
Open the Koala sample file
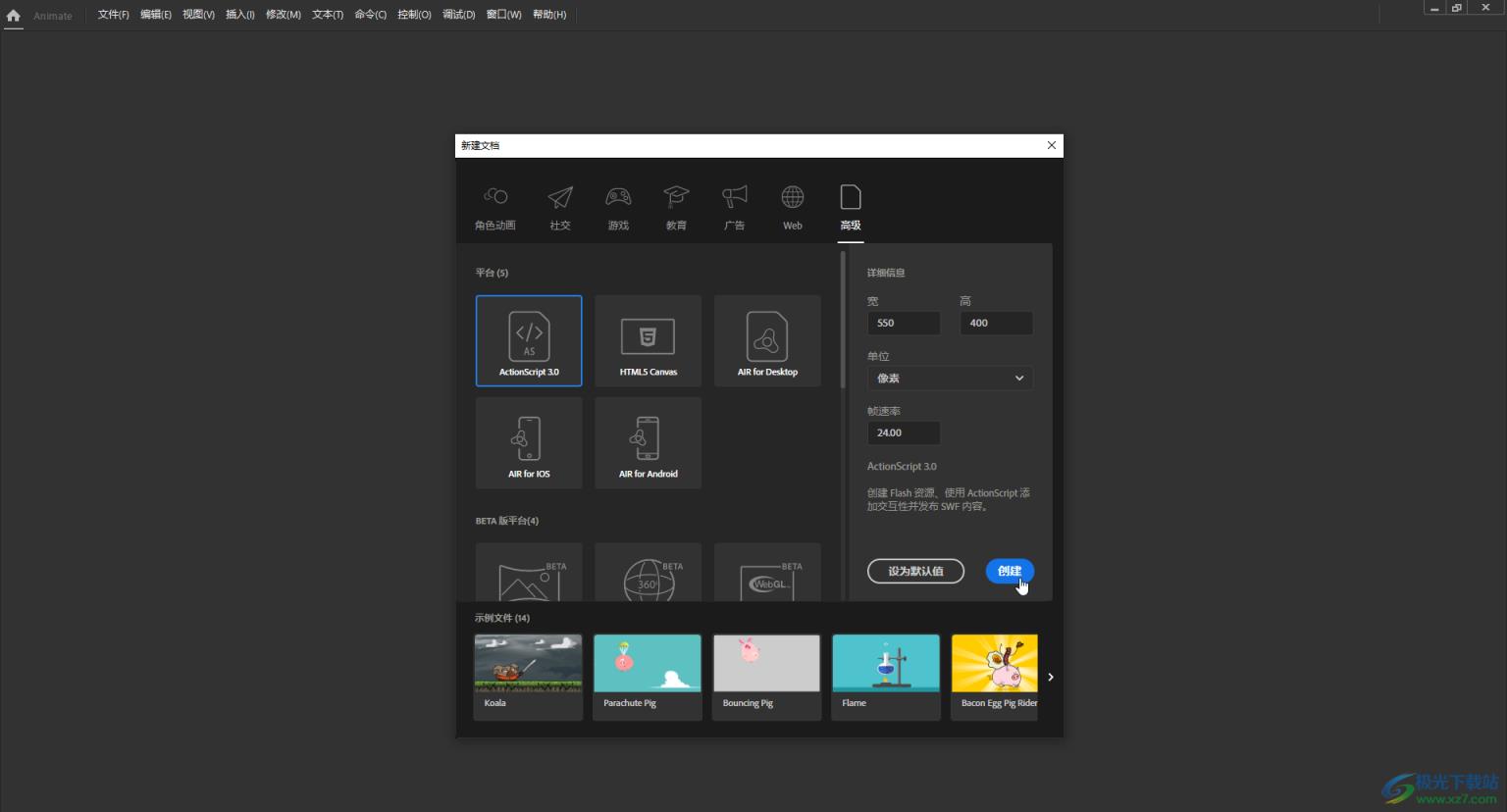pos(528,677)
